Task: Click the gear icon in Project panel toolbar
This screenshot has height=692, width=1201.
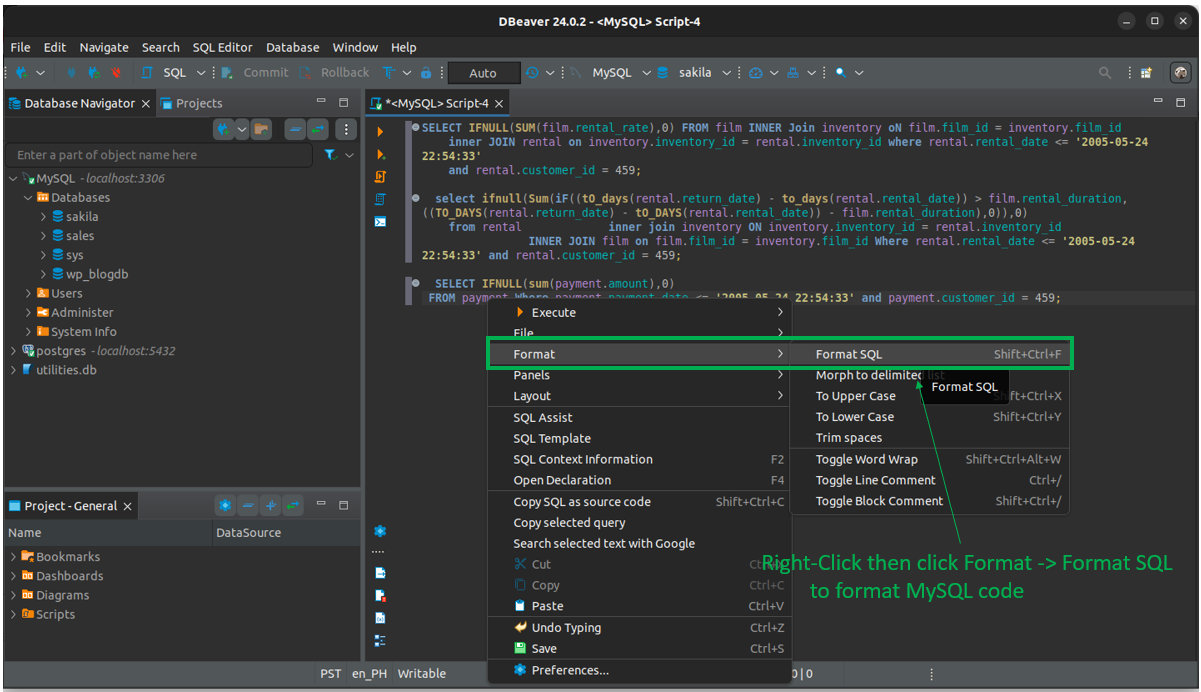Action: (225, 506)
